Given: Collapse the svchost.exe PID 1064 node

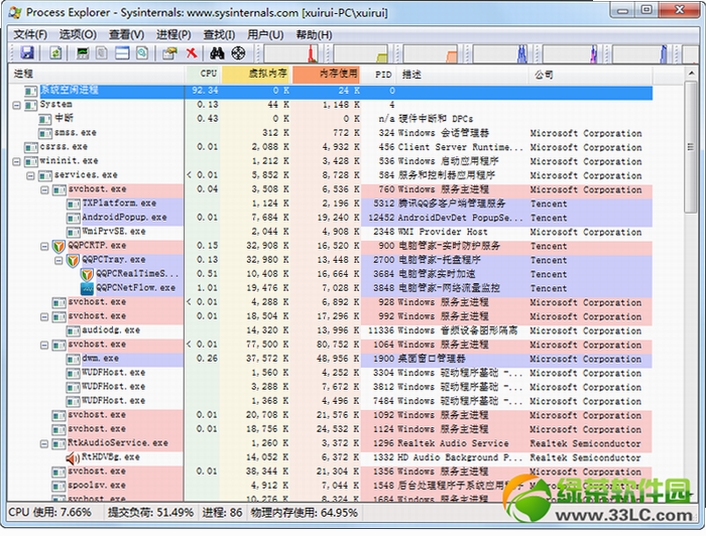Looking at the screenshot, I should pos(45,345).
